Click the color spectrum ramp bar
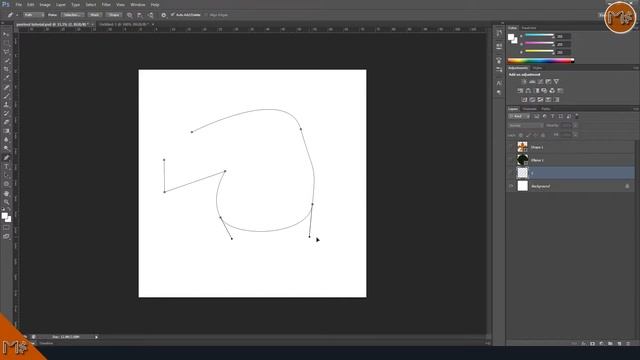This screenshot has width=640, height=360. [541, 60]
